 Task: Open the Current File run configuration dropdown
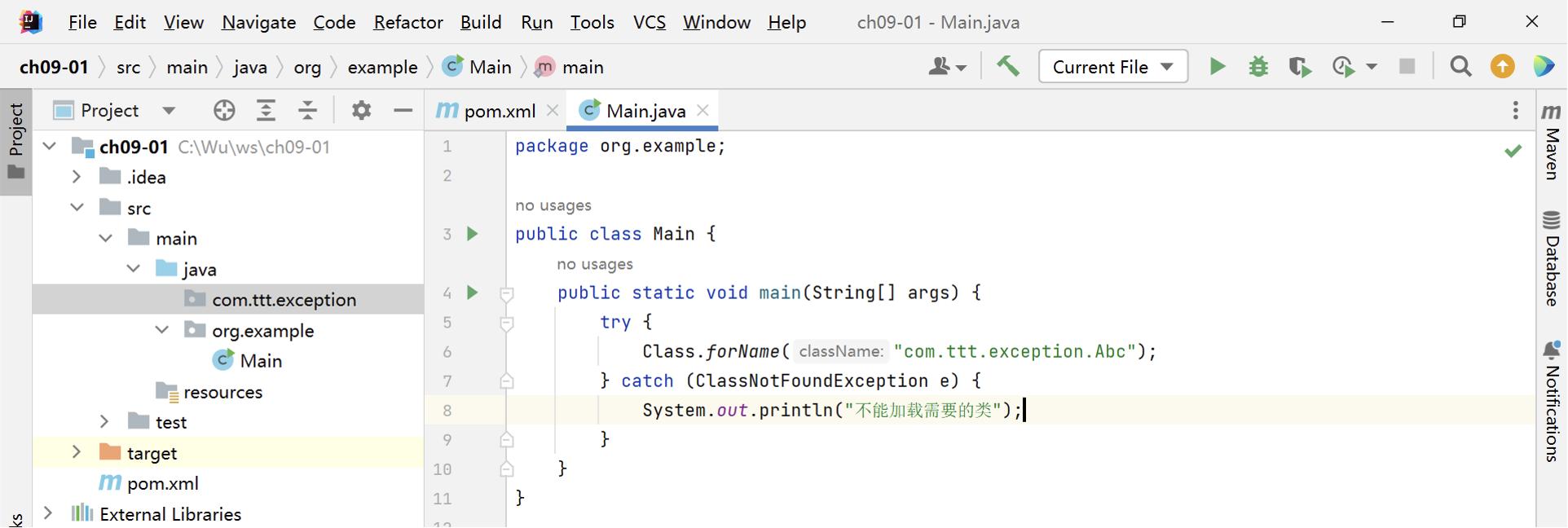pos(1113,67)
